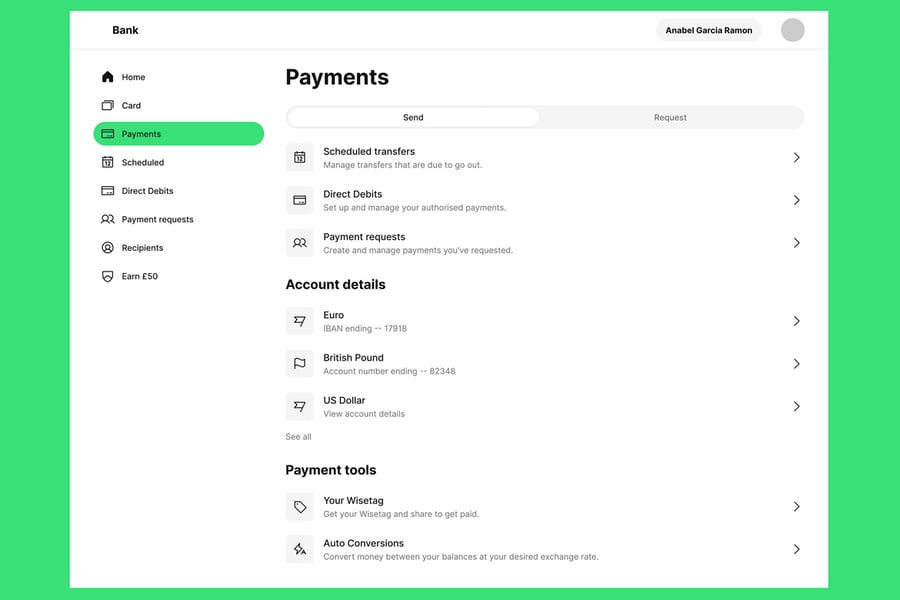Click the Anabel Garcia Ramon account button
The image size is (900, 600).
[709, 30]
